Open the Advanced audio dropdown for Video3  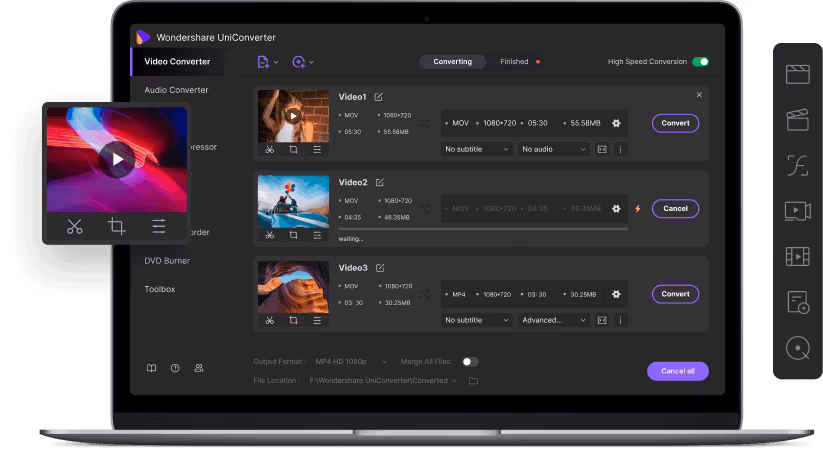click(x=554, y=320)
